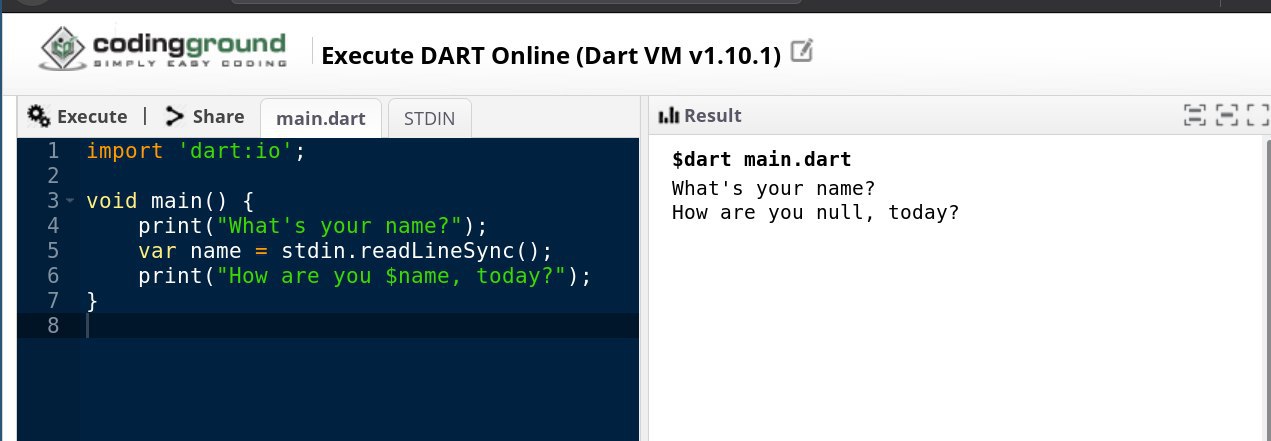
Task: Click the Coding Ground logo
Action: [164, 50]
